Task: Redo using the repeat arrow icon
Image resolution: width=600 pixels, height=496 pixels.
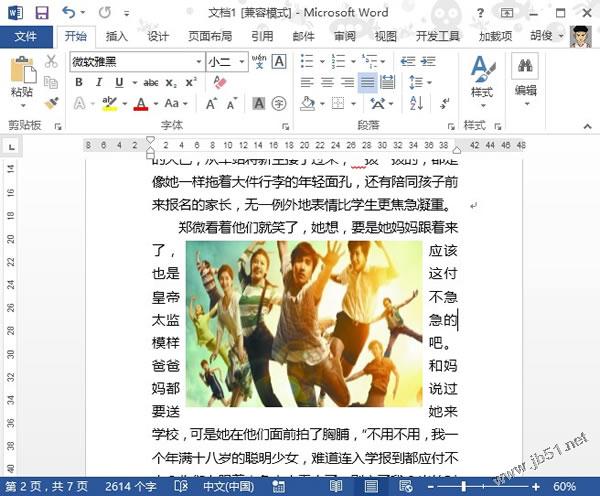Action: click(105, 13)
